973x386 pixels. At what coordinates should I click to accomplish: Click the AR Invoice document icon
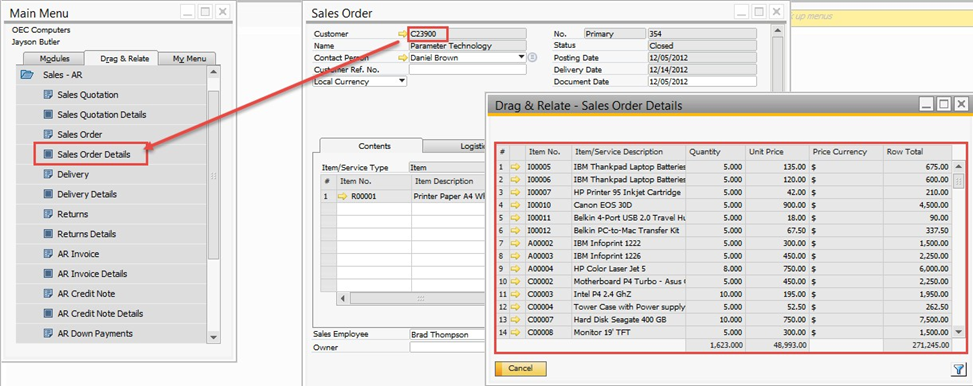click(x=48, y=254)
